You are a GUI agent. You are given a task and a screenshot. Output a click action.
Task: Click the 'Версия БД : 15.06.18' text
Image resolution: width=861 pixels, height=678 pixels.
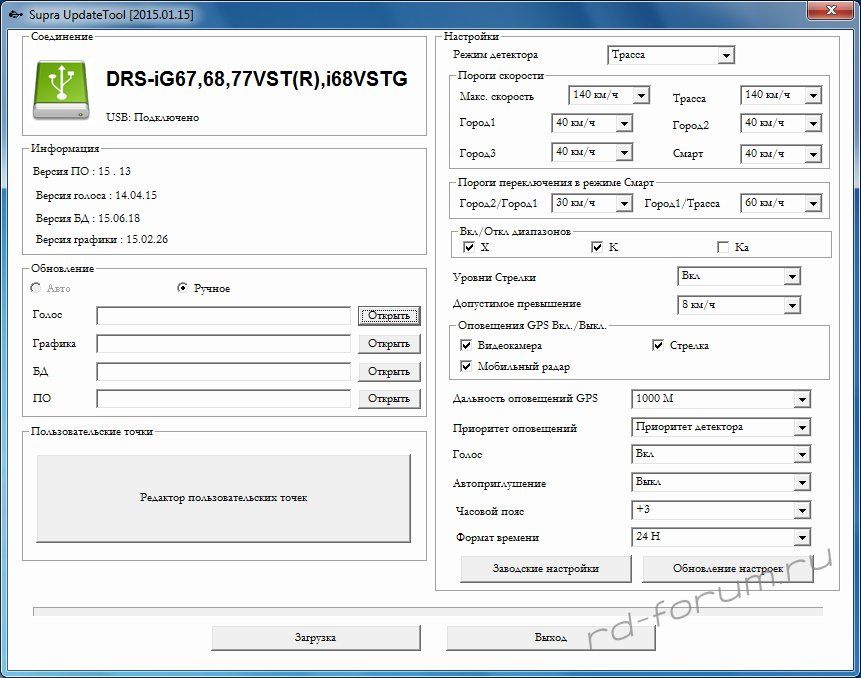pyautogui.click(x=88, y=218)
